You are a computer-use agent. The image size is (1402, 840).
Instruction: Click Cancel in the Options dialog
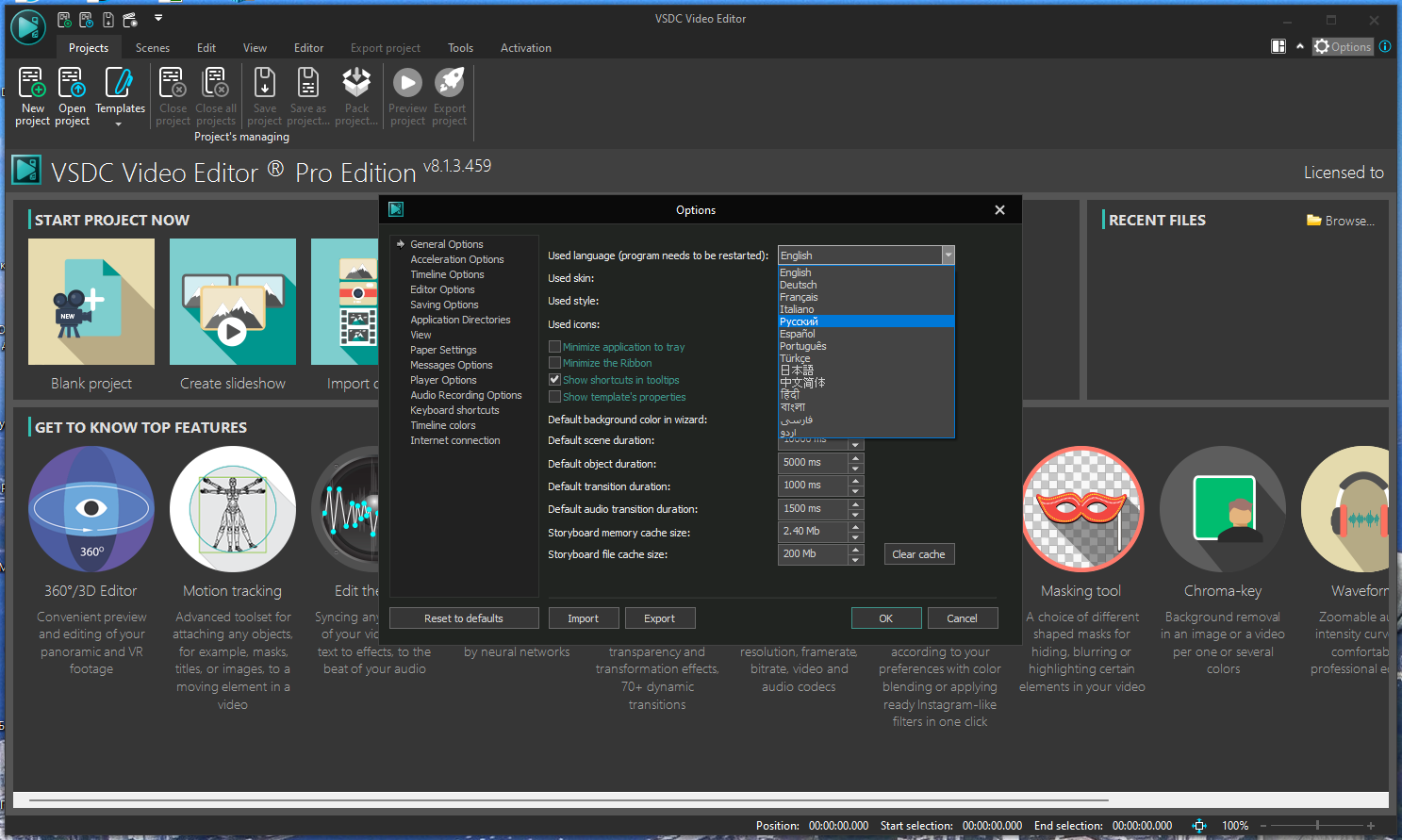click(962, 618)
